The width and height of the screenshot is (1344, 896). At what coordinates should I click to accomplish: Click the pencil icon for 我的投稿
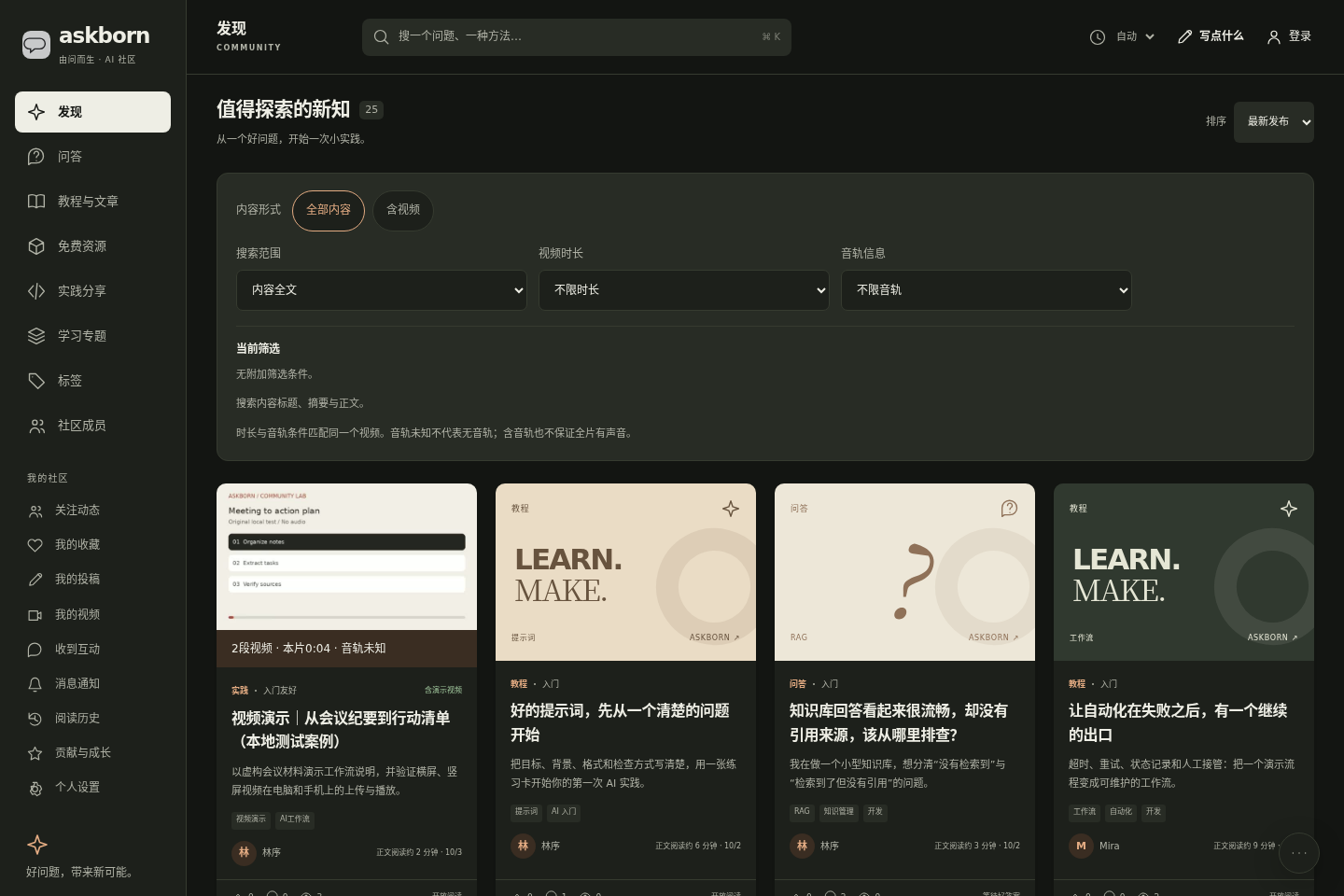pyautogui.click(x=35, y=580)
